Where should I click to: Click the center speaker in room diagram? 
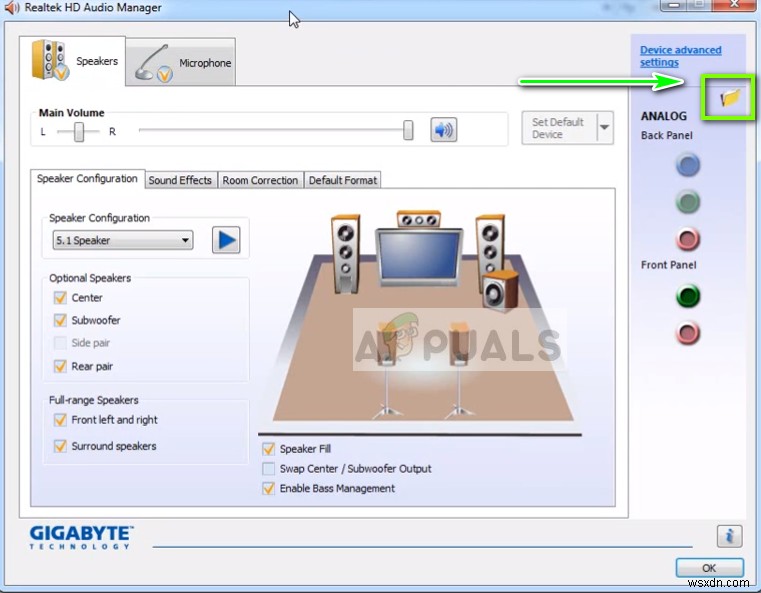pyautogui.click(x=417, y=219)
